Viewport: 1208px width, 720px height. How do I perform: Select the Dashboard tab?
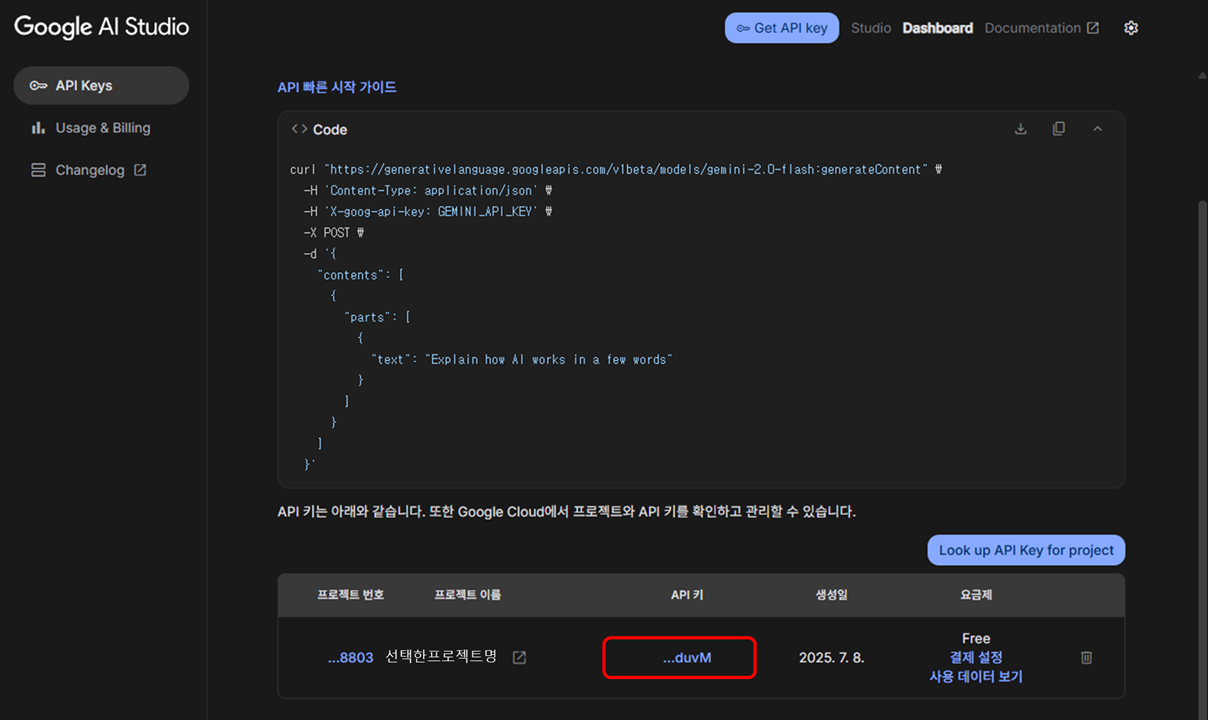[x=938, y=28]
